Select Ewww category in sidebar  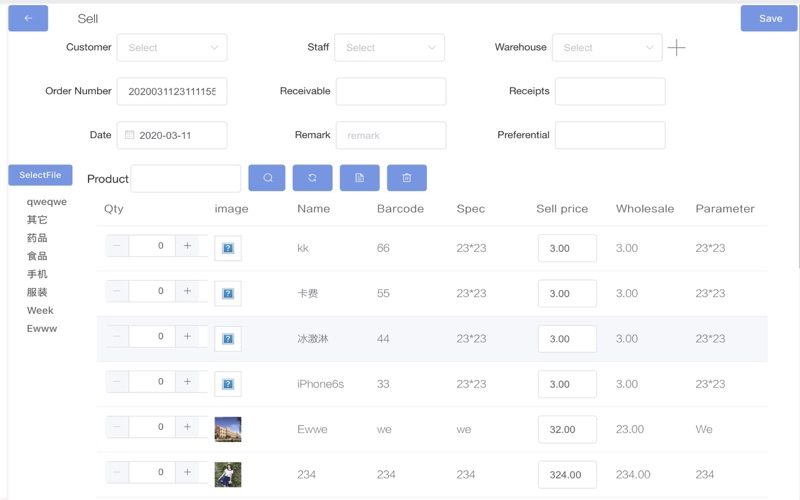[42, 329]
